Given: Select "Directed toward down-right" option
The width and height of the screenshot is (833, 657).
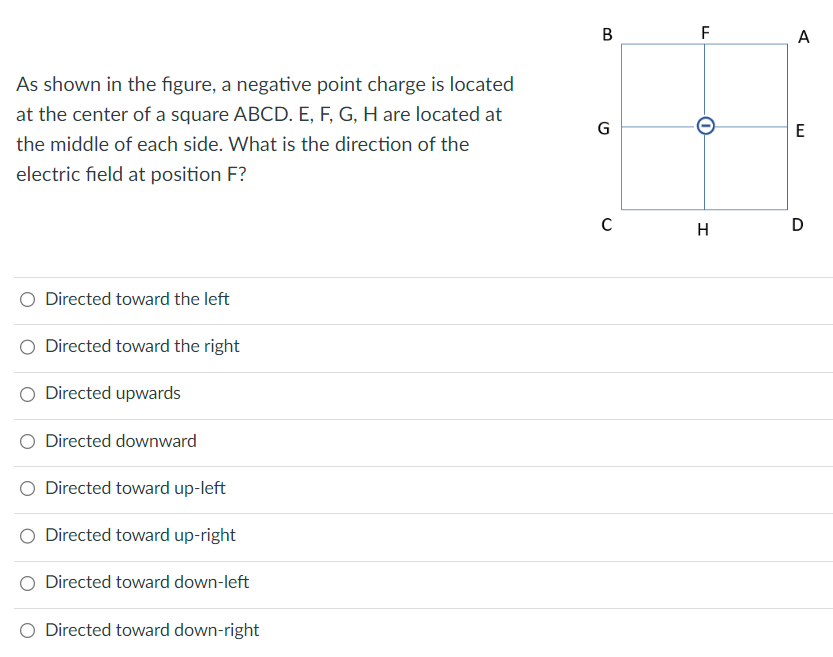Looking at the screenshot, I should point(151,630).
